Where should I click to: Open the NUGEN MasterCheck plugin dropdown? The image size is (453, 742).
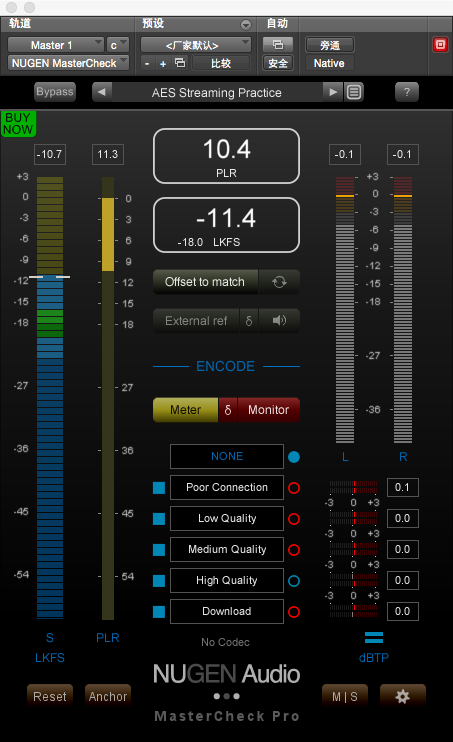pos(68,63)
